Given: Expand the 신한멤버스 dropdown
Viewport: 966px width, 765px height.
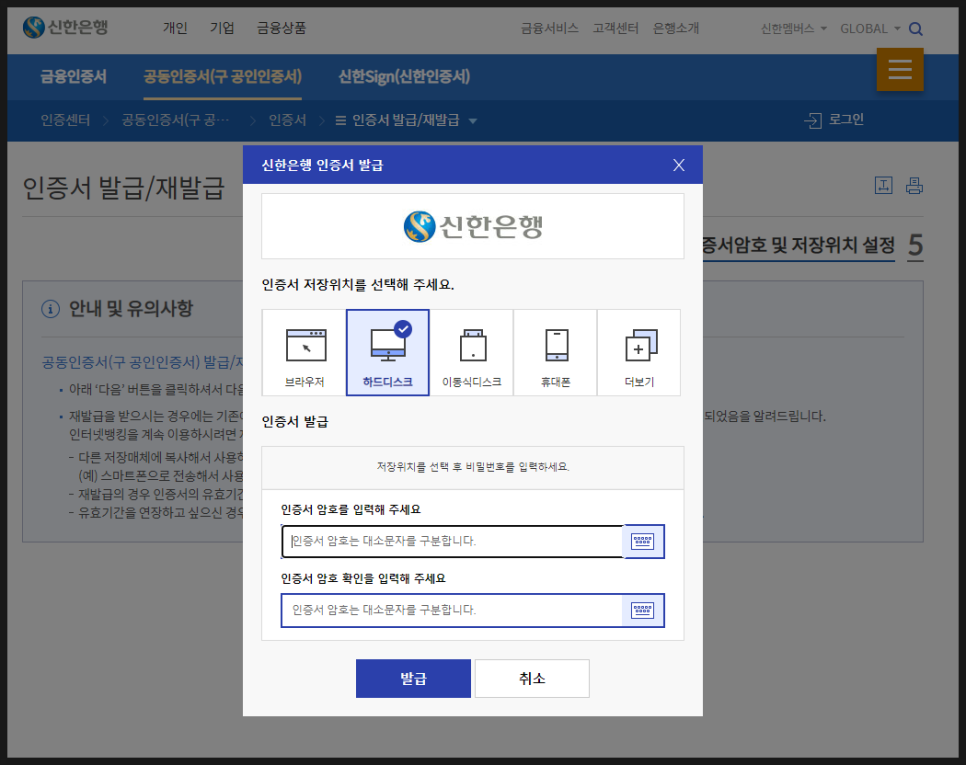Looking at the screenshot, I should 789,29.
